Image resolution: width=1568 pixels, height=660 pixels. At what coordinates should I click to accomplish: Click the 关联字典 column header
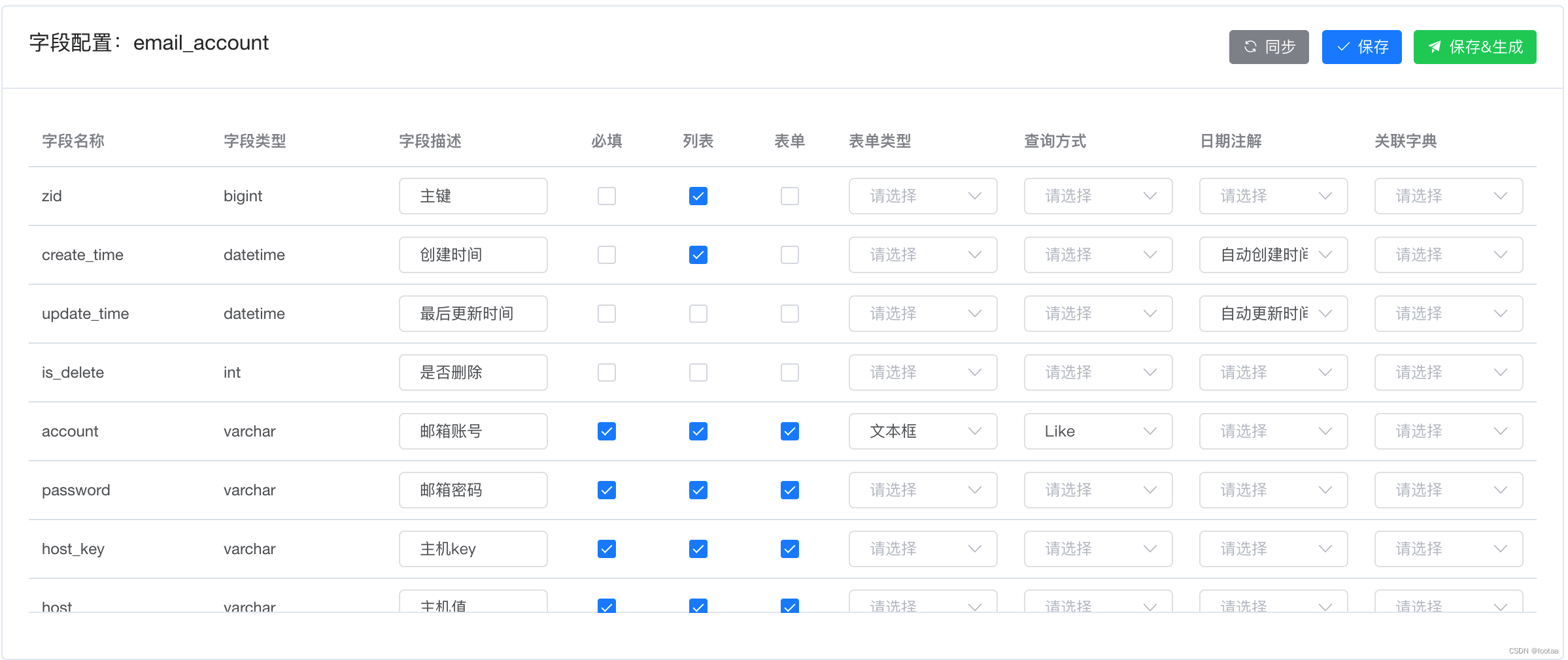[x=1406, y=141]
